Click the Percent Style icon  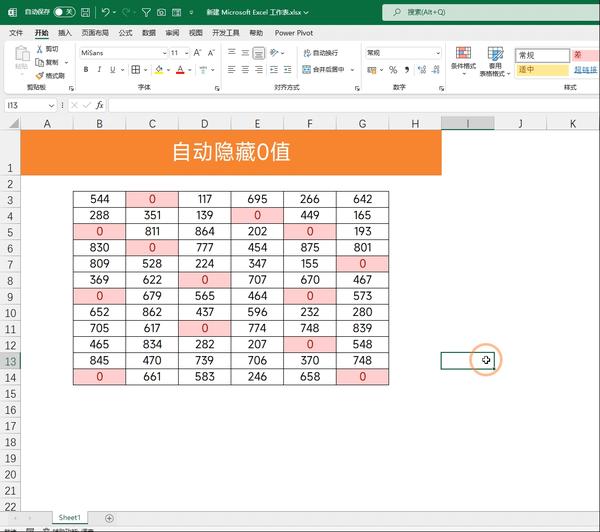pos(393,70)
